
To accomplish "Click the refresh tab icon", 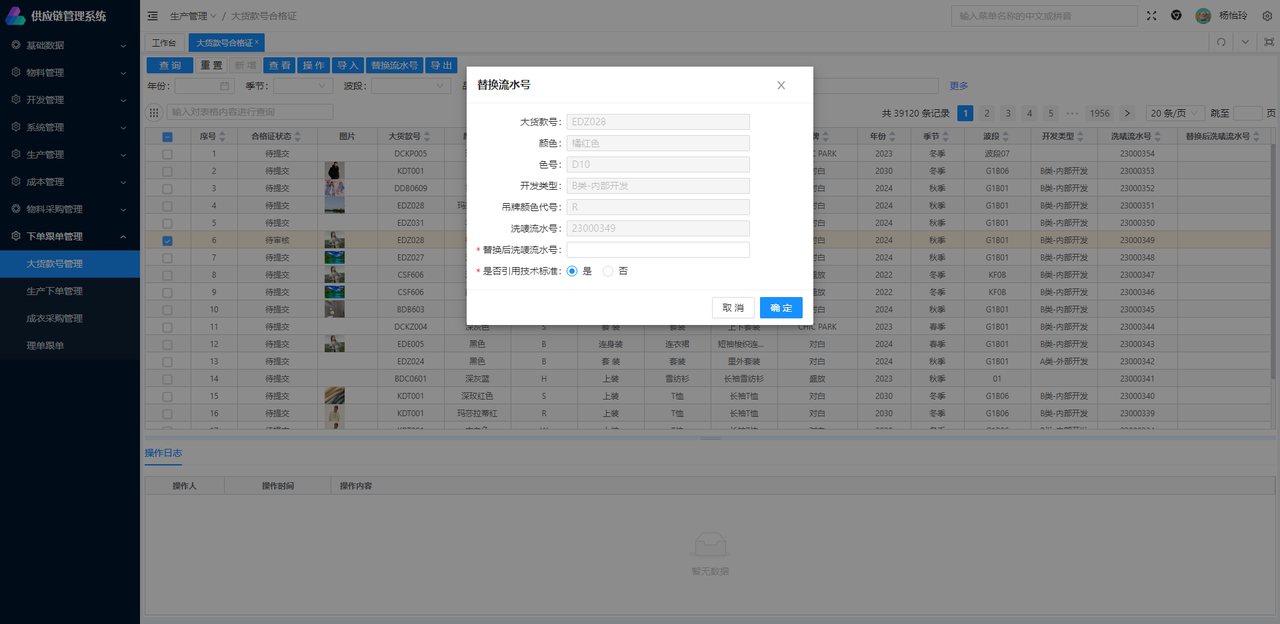I will tap(1221, 42).
